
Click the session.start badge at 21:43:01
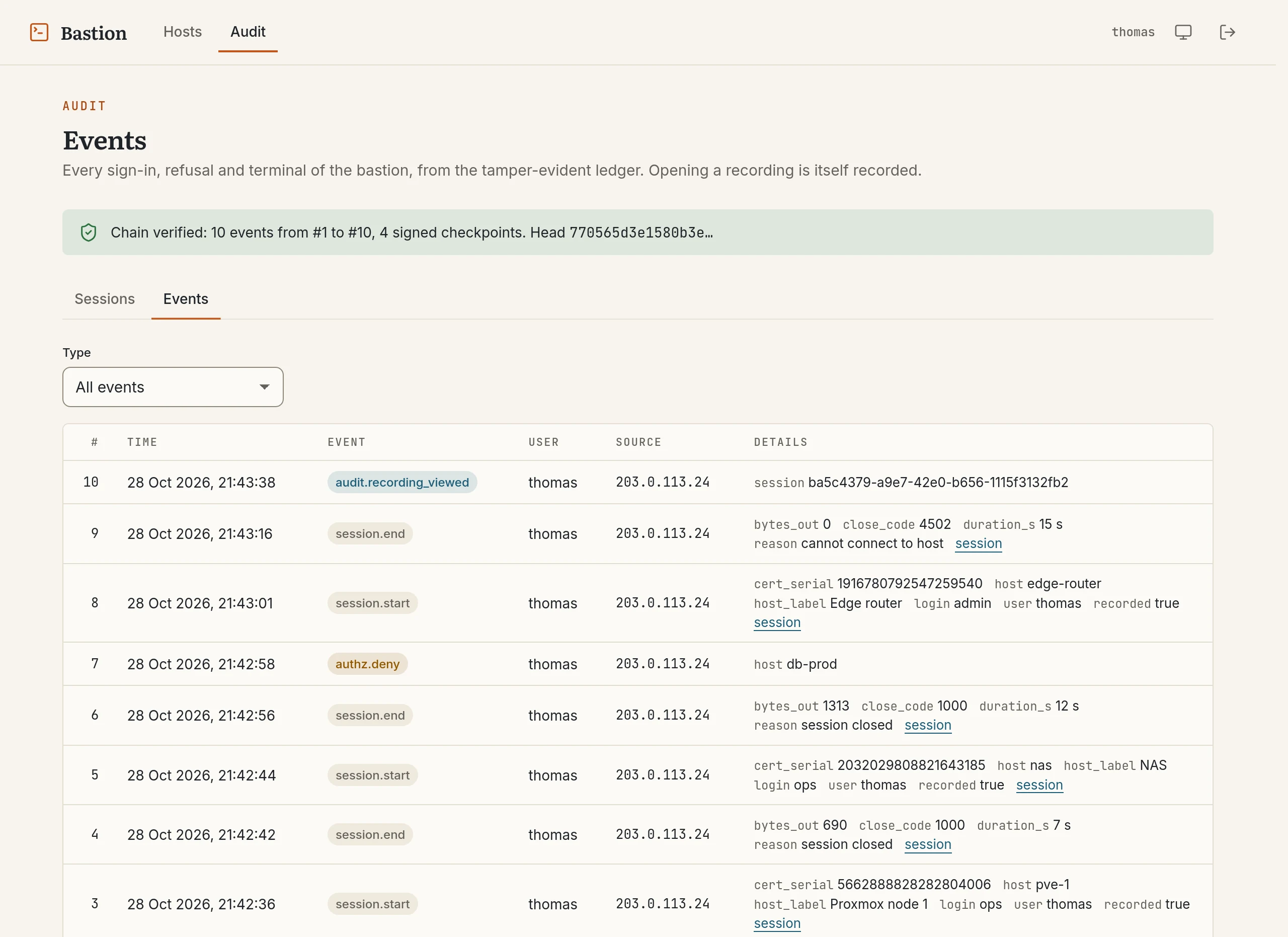coord(372,603)
